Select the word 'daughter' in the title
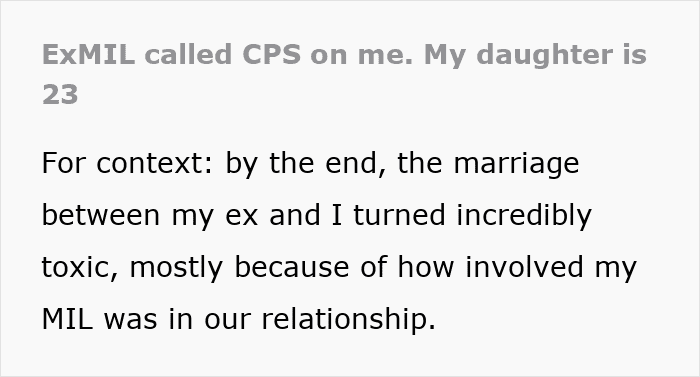 pyautogui.click(x=544, y=55)
